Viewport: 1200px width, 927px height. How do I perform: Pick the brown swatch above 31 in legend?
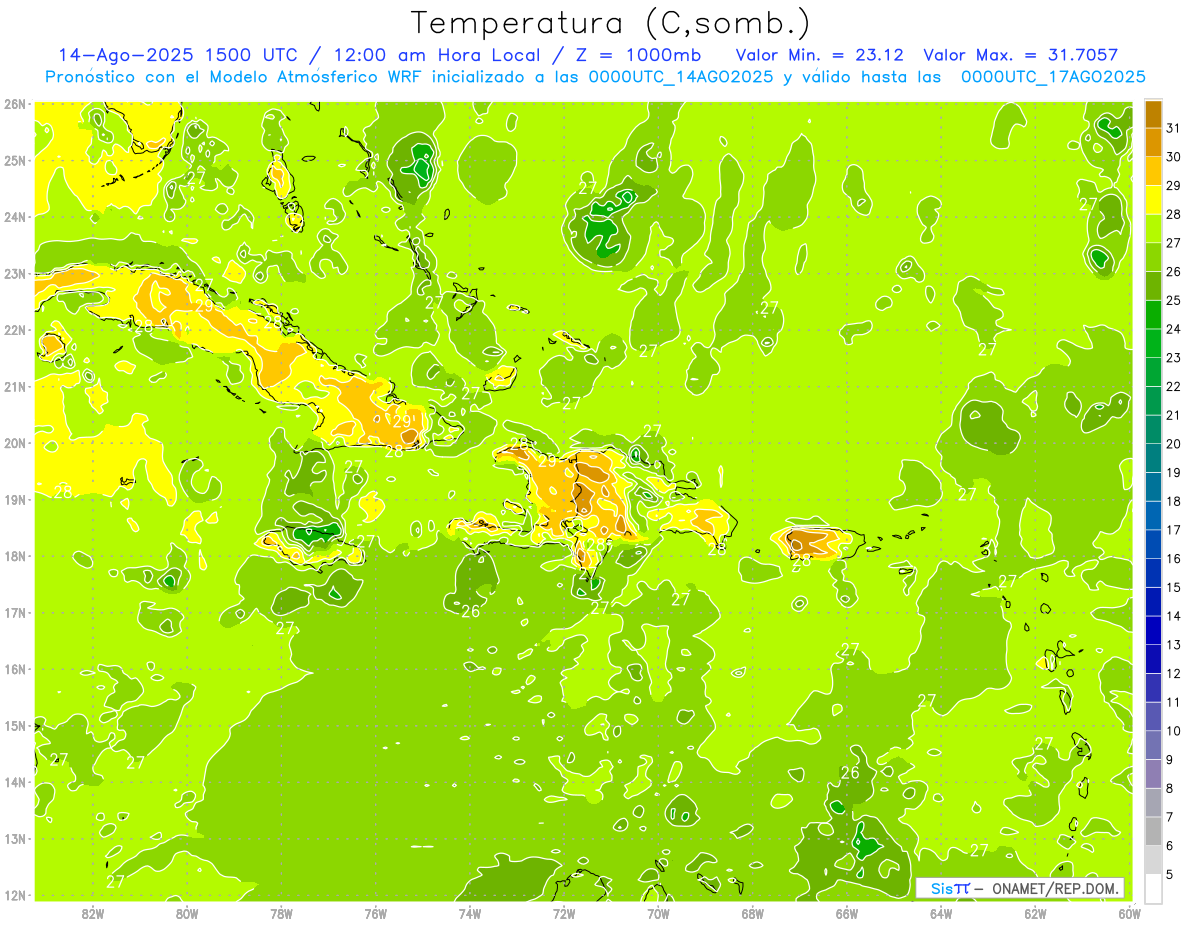click(1153, 114)
